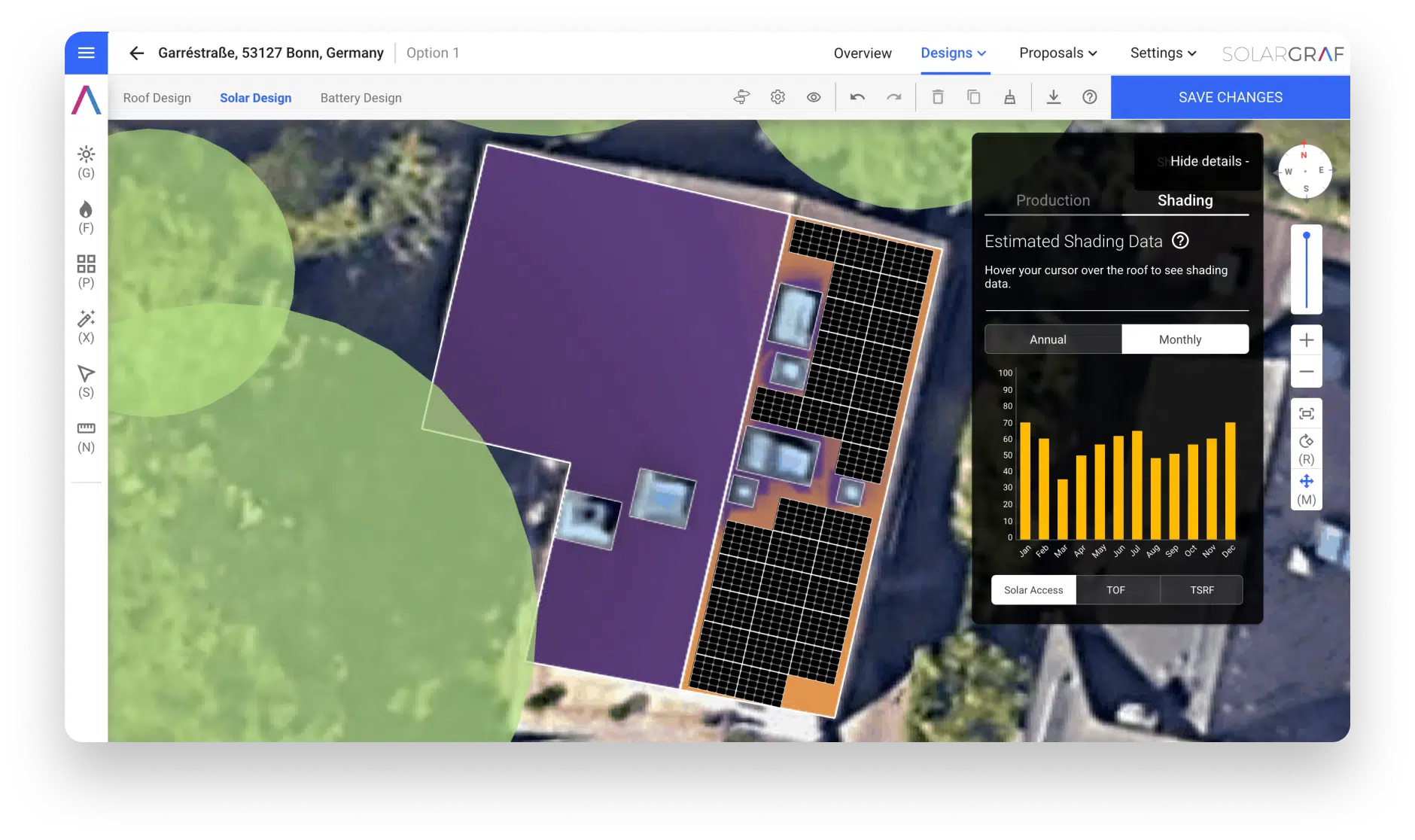This screenshot has height=840, width=1415.
Task: Open the Shading tab
Action: [x=1185, y=200]
